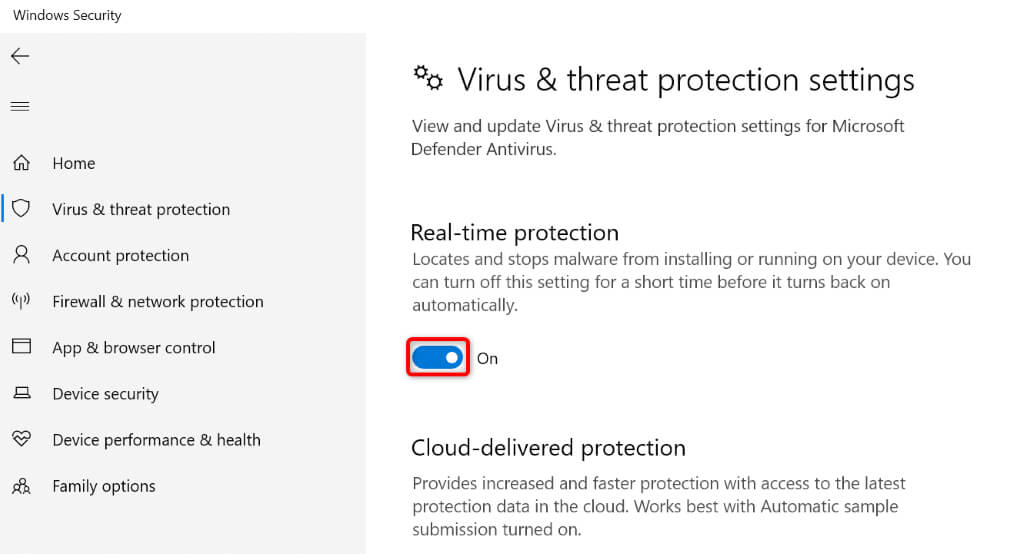
Task: Open the Family options people icon
Action: point(21,486)
